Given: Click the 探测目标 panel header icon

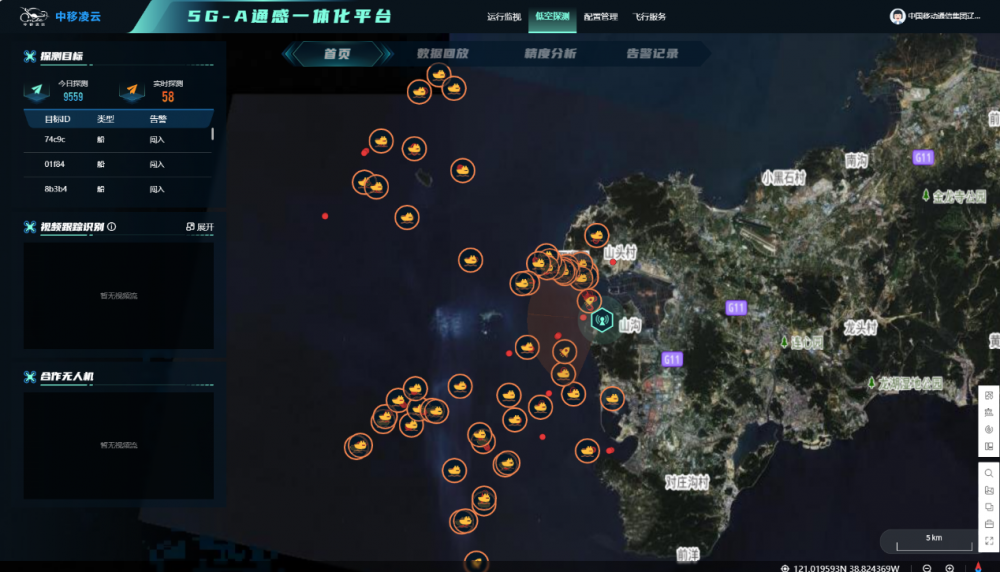Looking at the screenshot, I should pyautogui.click(x=29, y=56).
